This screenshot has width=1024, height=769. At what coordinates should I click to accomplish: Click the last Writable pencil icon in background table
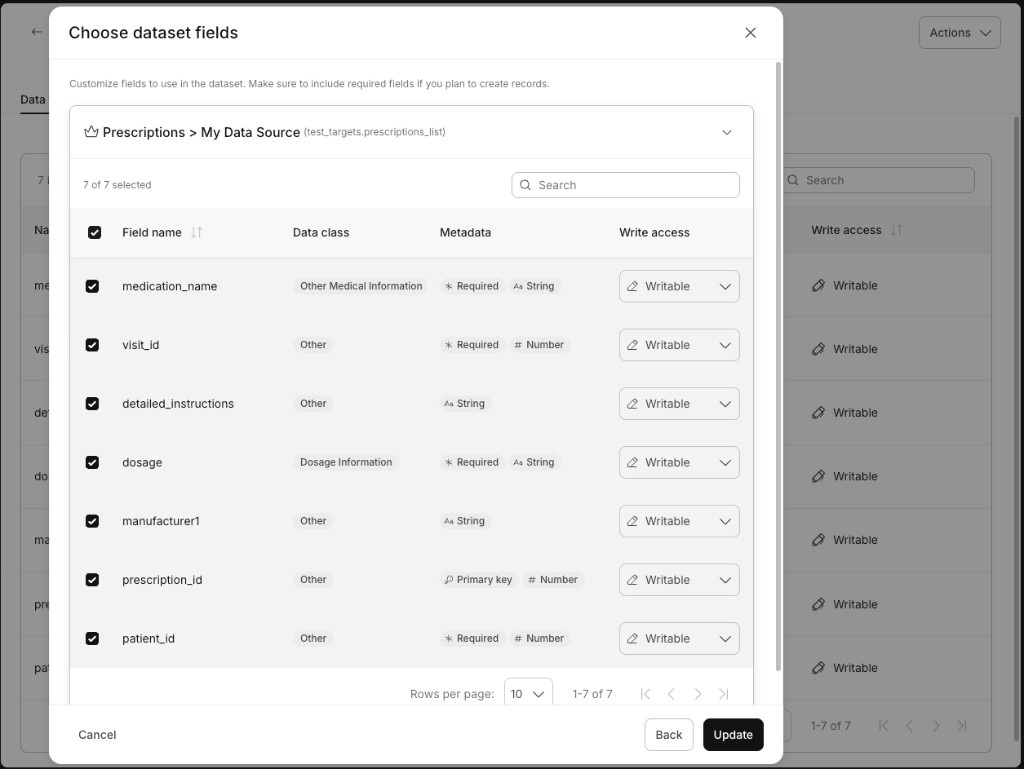tap(818, 668)
